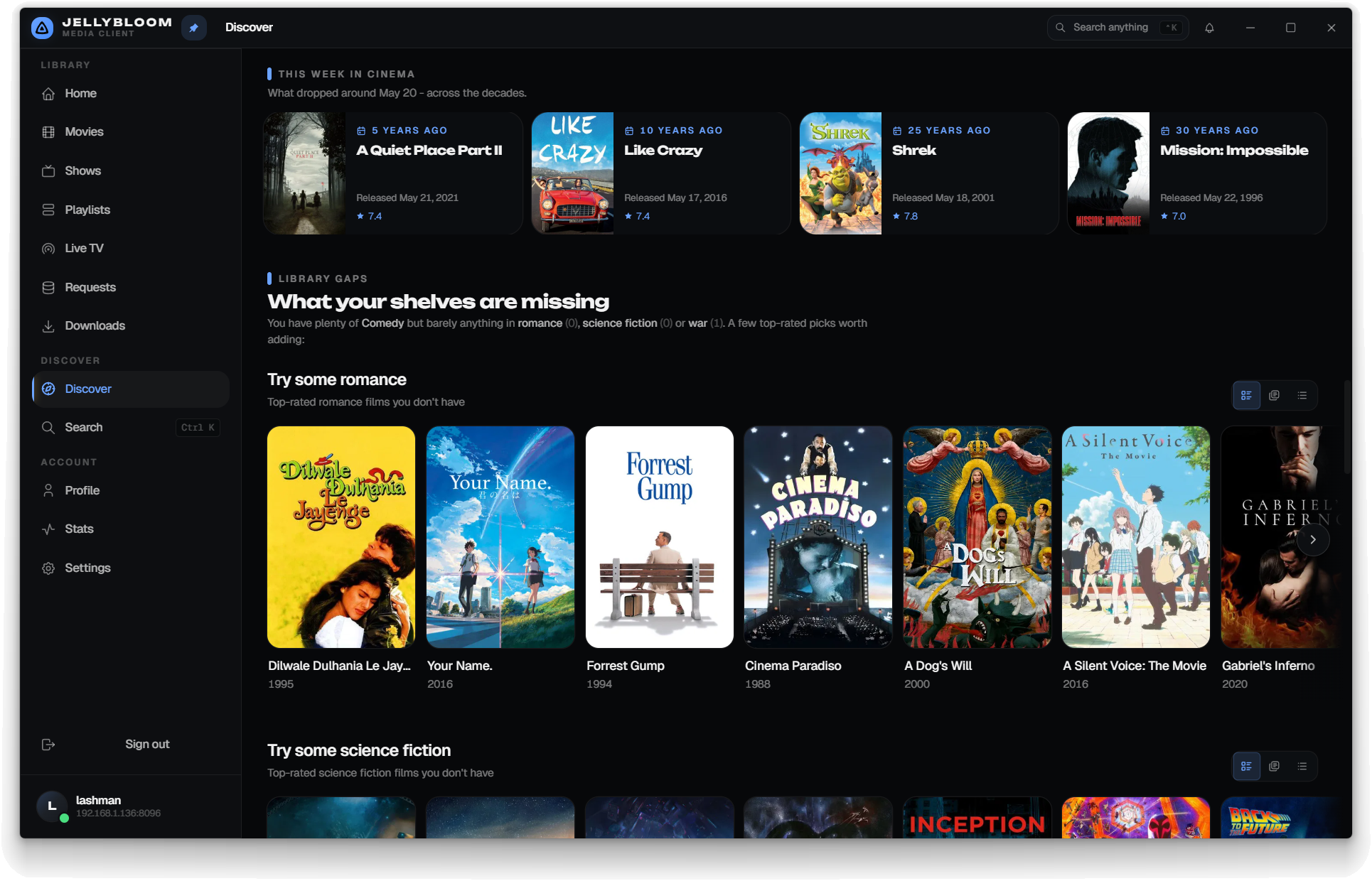The height and width of the screenshot is (881, 1372).
Task: Click the Try some romance heading
Action: click(x=337, y=379)
